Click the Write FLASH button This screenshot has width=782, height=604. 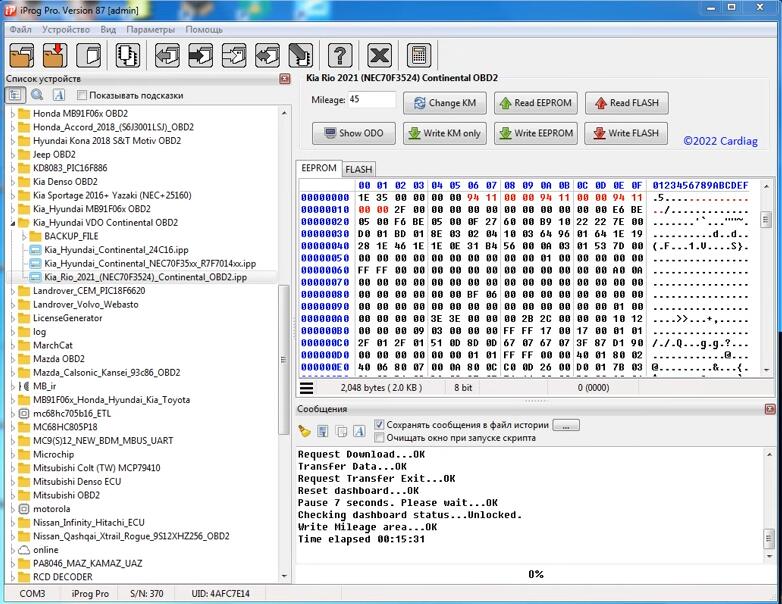626,133
